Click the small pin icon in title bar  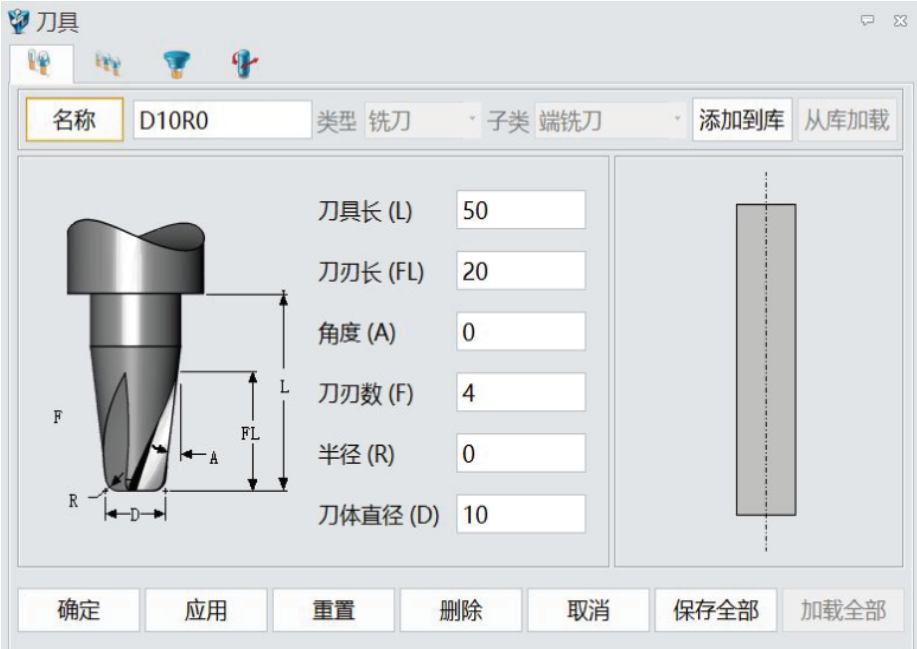(867, 20)
